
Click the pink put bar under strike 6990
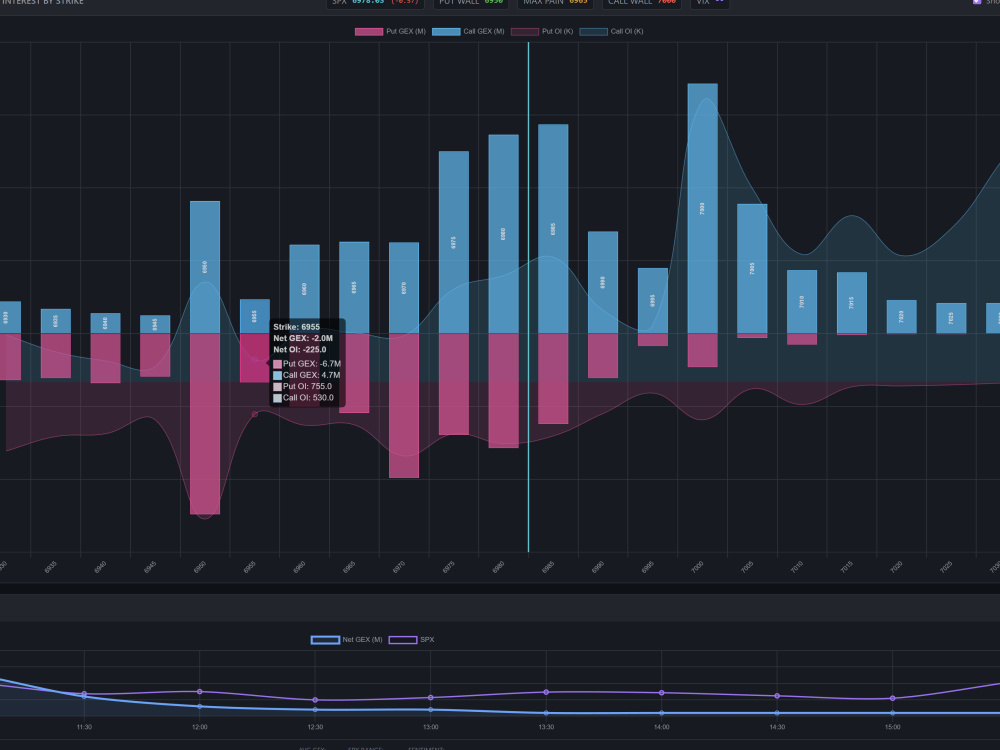tap(603, 356)
